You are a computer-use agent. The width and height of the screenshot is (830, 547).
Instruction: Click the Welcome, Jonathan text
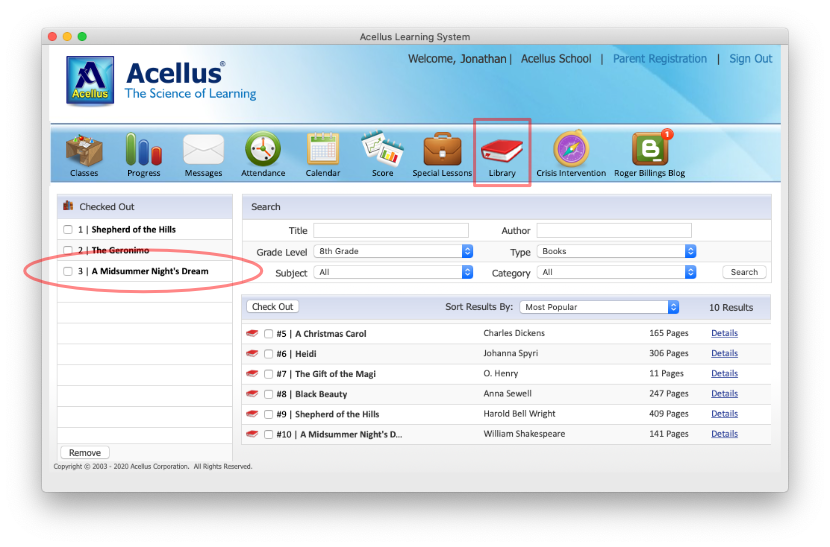coord(457,59)
